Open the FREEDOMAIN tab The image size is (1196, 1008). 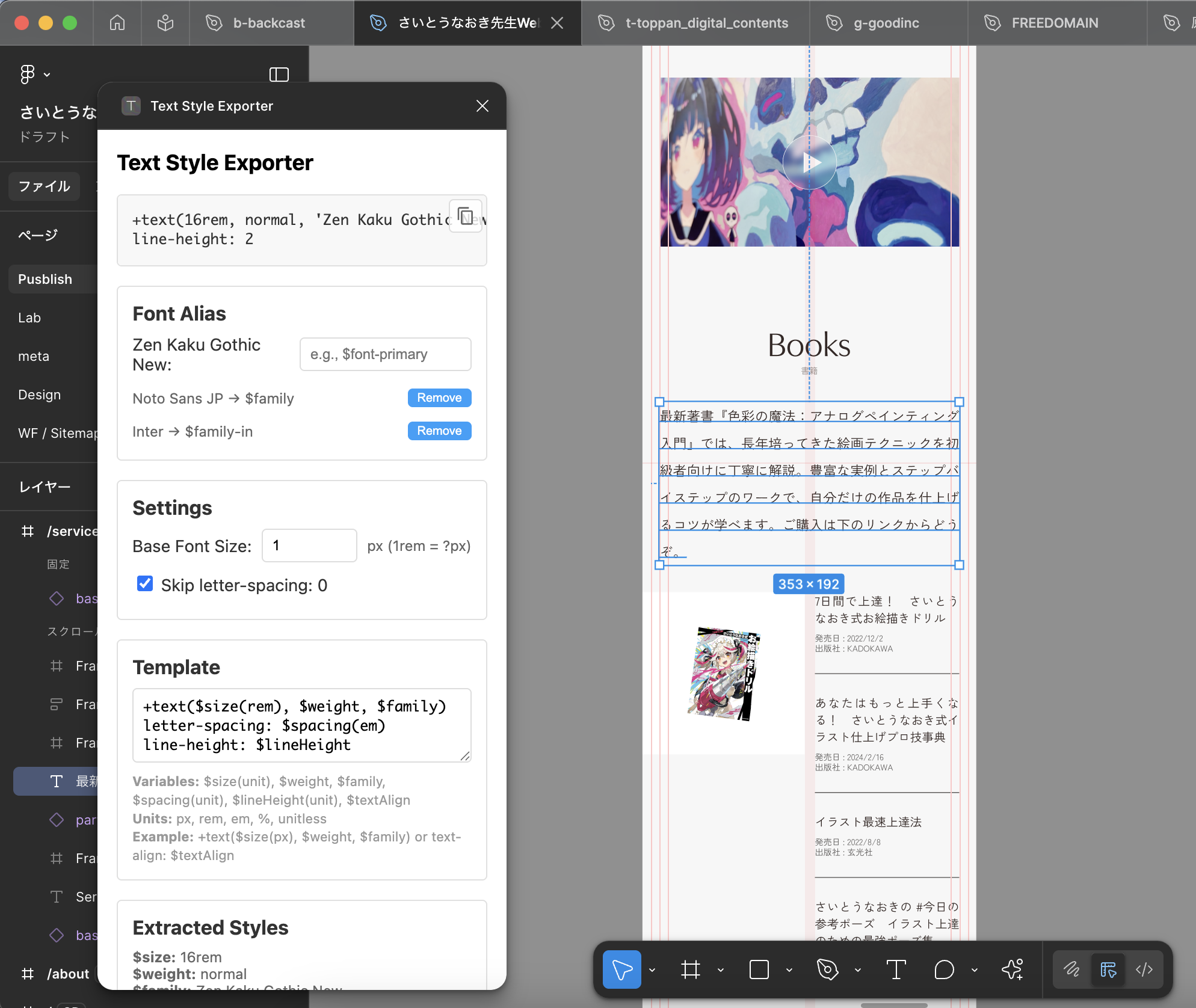(x=1055, y=23)
